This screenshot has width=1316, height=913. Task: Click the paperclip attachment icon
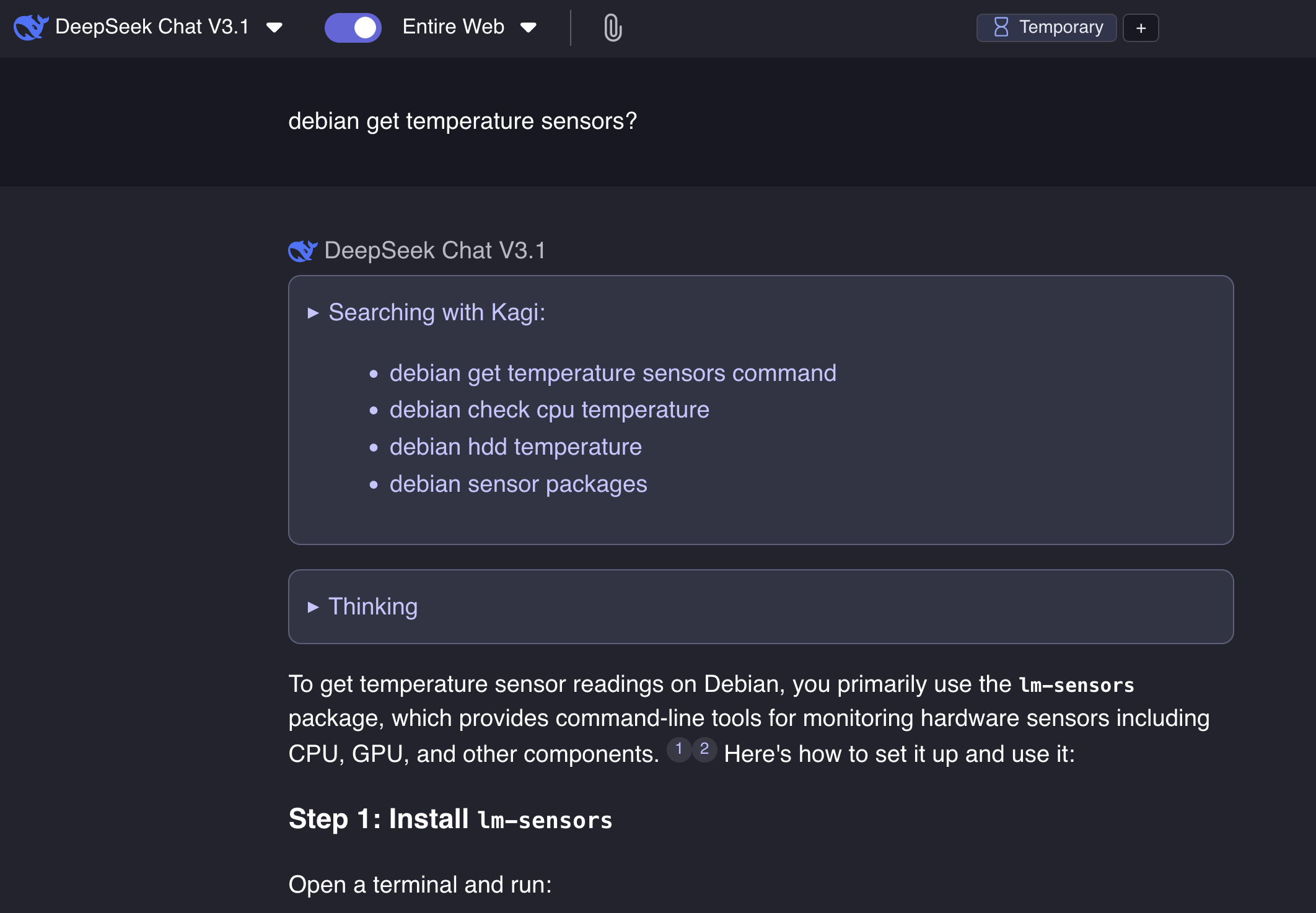[x=612, y=28]
